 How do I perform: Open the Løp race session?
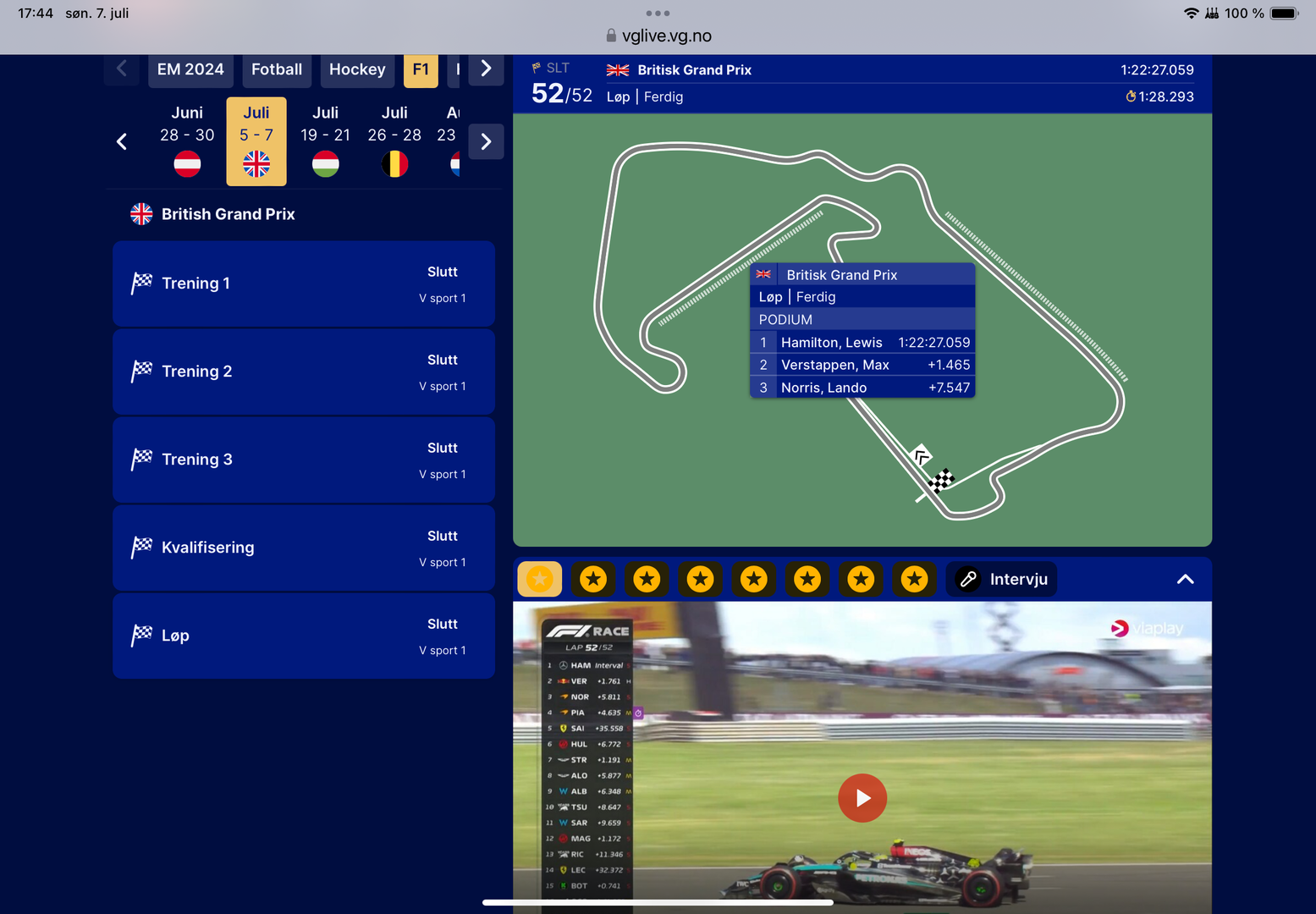pyautogui.click(x=304, y=636)
